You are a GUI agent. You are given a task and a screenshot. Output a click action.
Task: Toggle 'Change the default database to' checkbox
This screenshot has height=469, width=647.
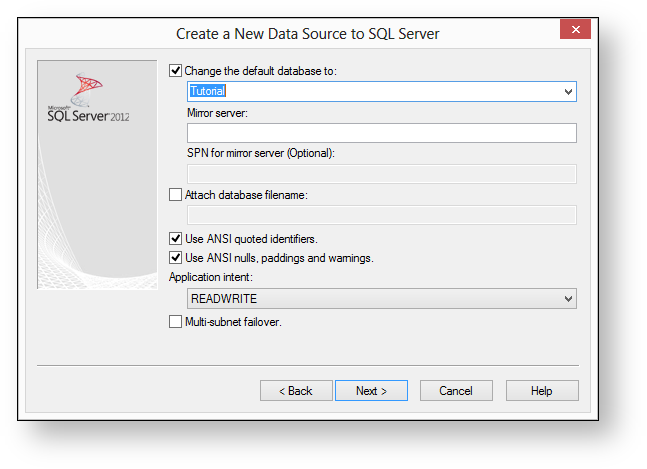[x=176, y=71]
